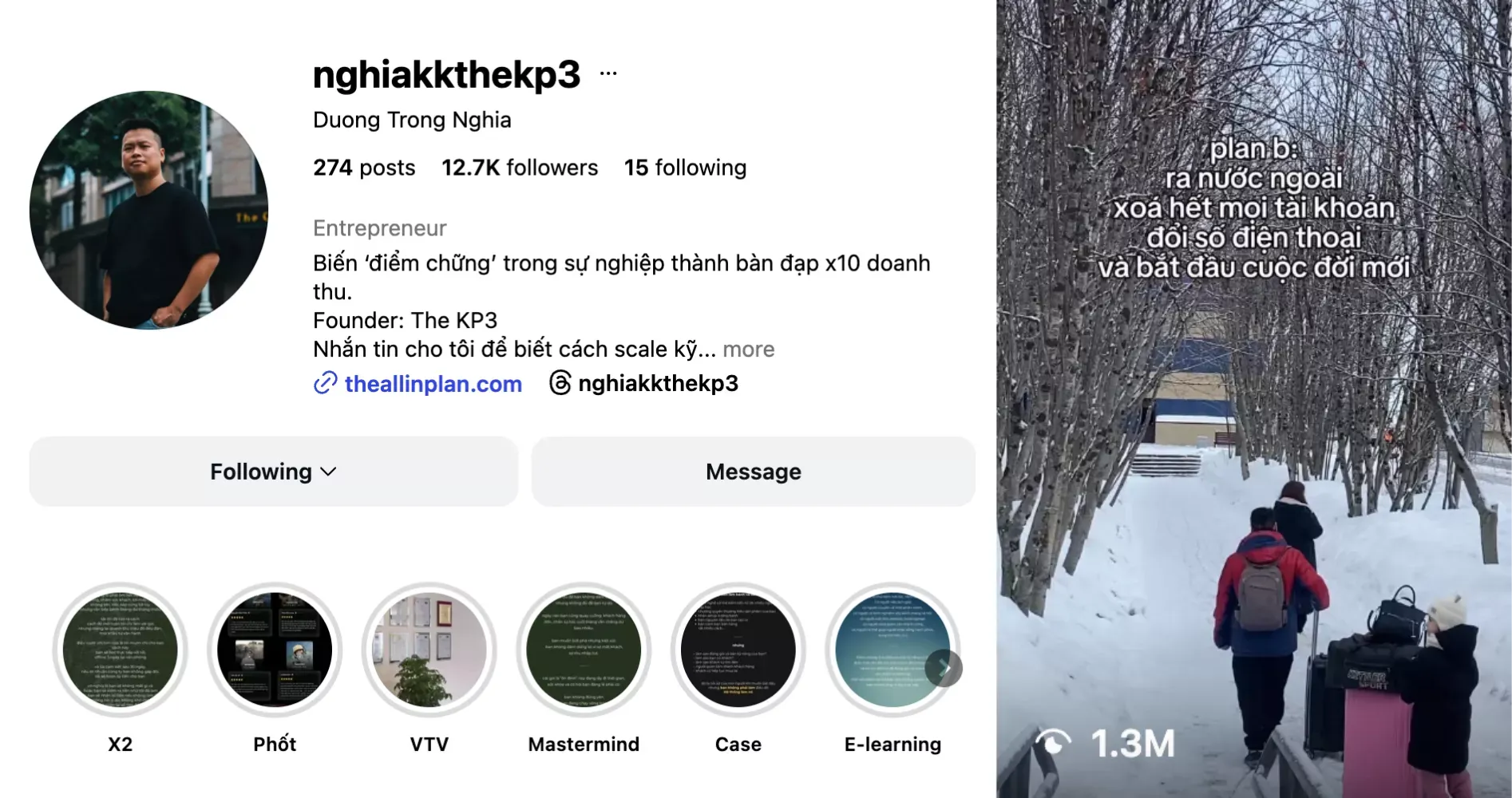Click the link icon next to theallinplan.com
The image size is (1512, 798).
point(325,383)
